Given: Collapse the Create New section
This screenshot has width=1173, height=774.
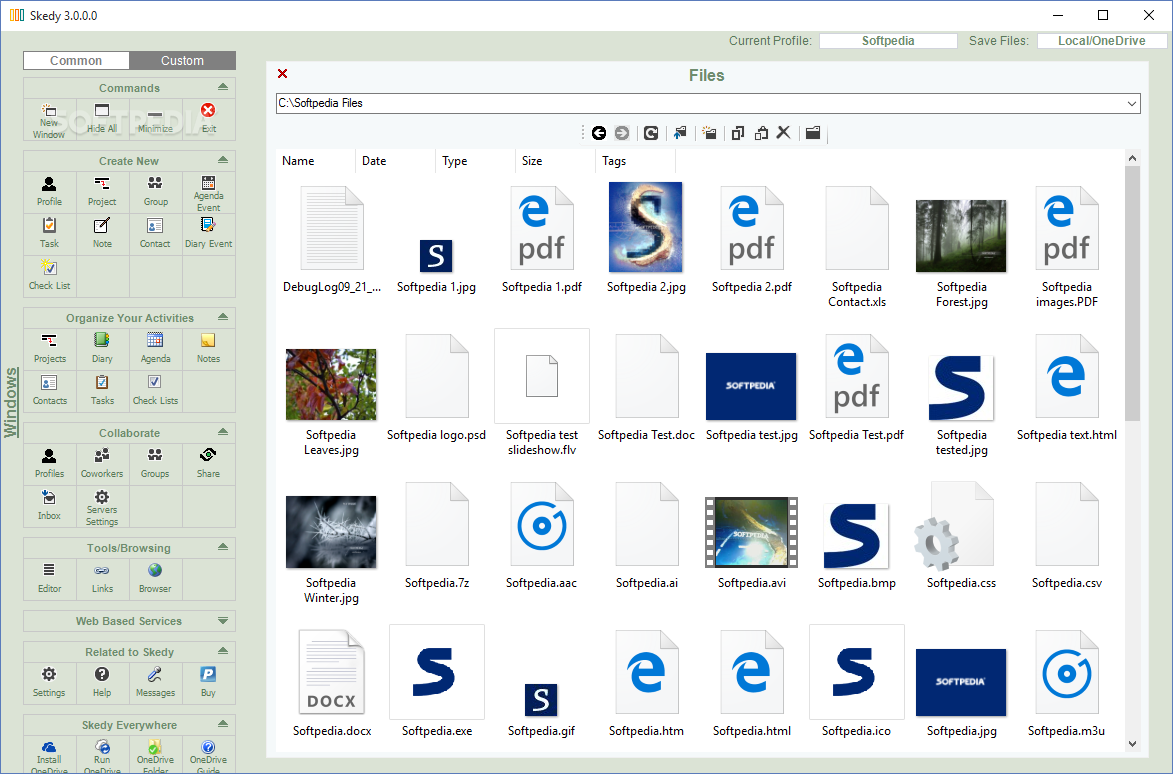Looking at the screenshot, I should tap(223, 160).
